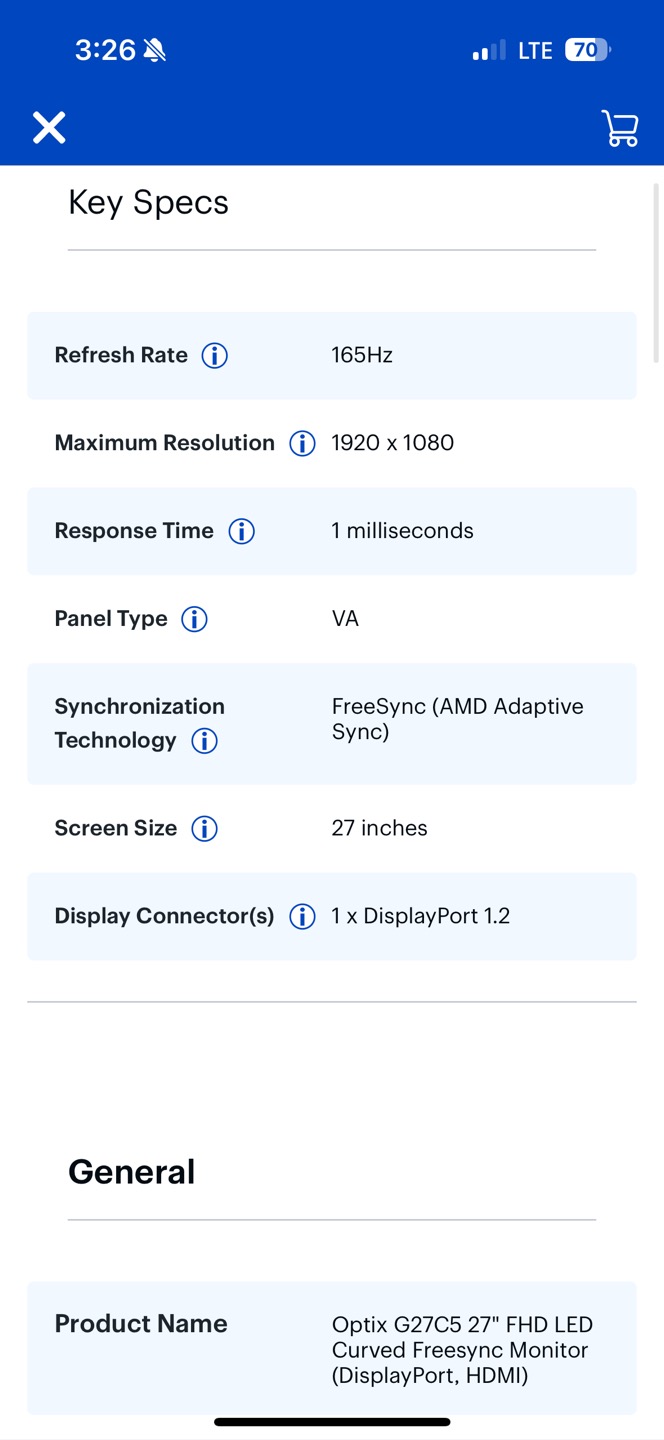Tap the info icon beside Panel Type
The height and width of the screenshot is (1440, 664).
(194, 619)
